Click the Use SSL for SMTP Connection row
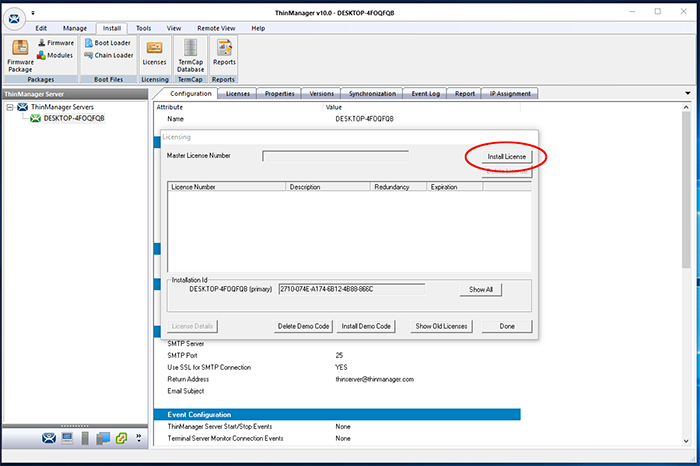Viewport: 700px width, 466px height. (338, 367)
